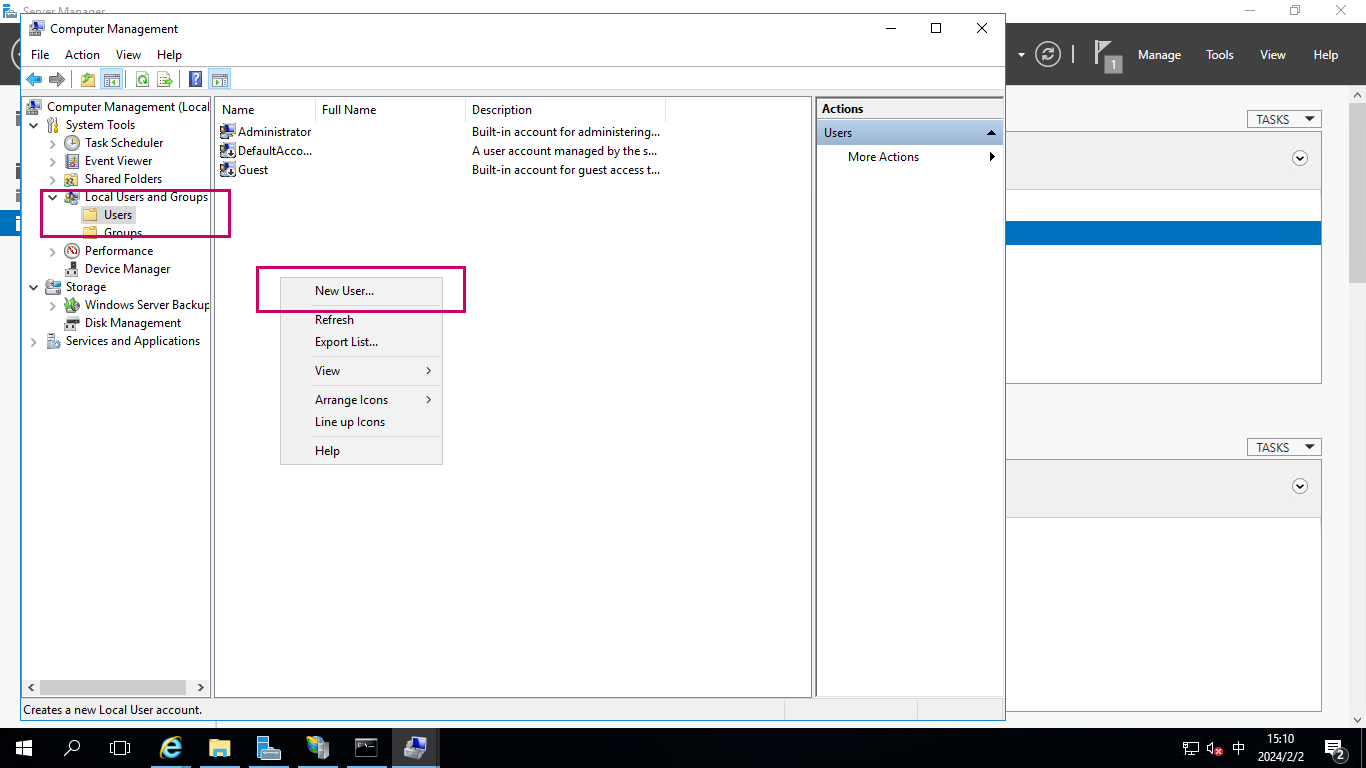Sort by the Name column header
The image size is (1366, 768).
[x=266, y=110]
